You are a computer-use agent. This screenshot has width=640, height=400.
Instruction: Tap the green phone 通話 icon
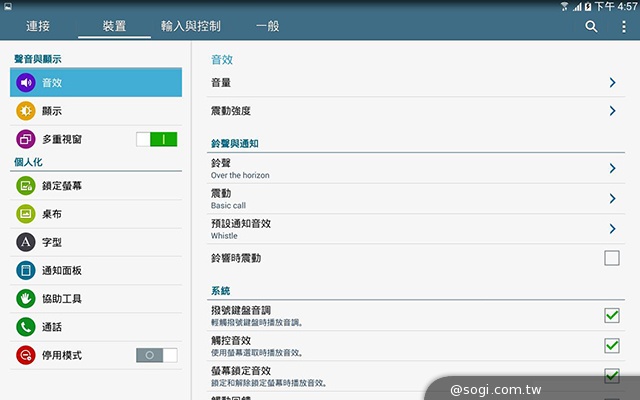[26, 327]
